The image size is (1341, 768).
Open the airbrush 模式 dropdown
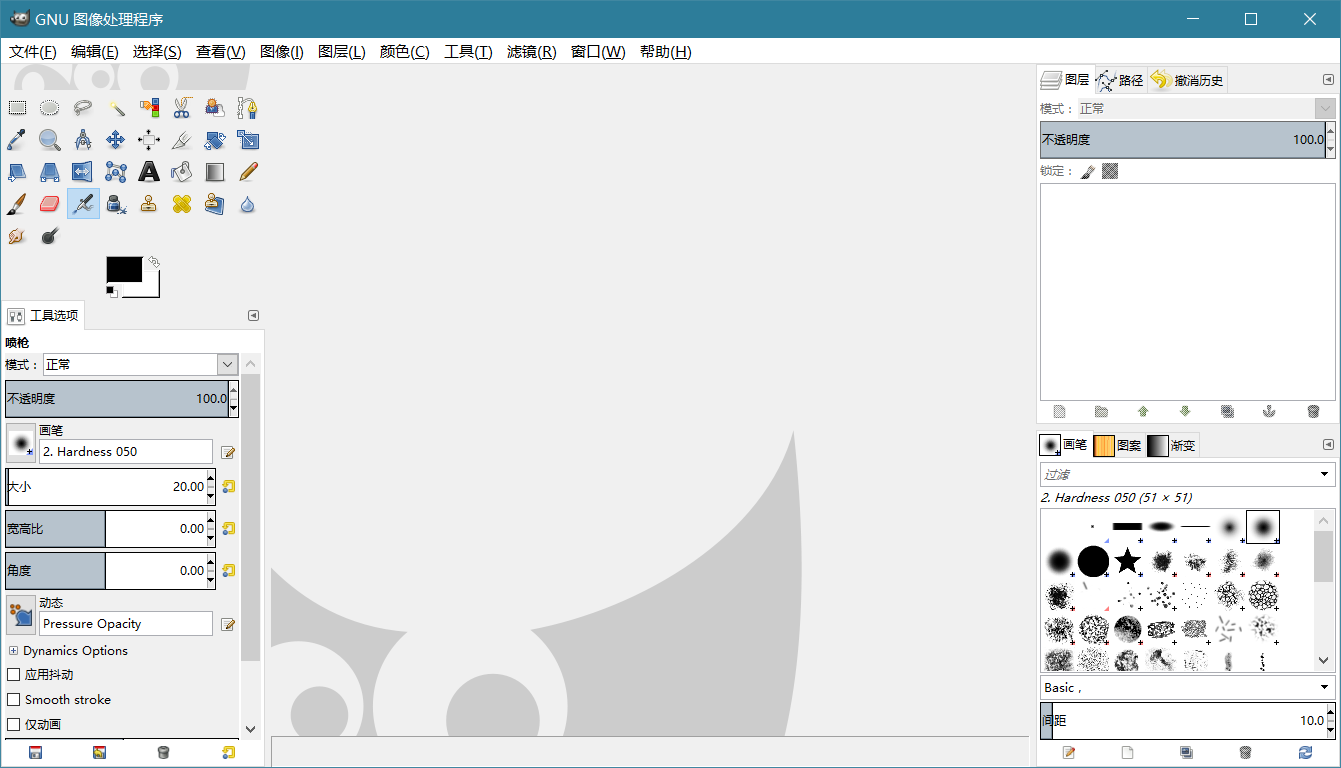click(x=227, y=364)
